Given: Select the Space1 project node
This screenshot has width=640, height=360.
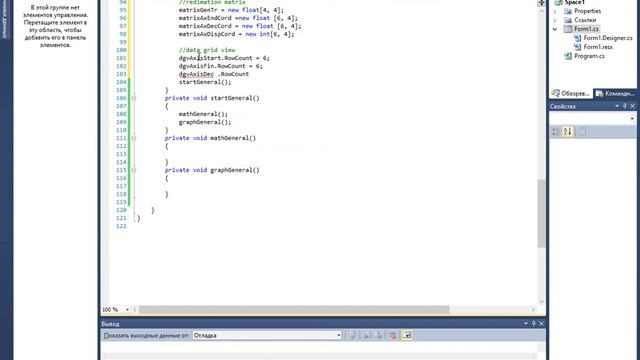Looking at the screenshot, I should (575, 2).
